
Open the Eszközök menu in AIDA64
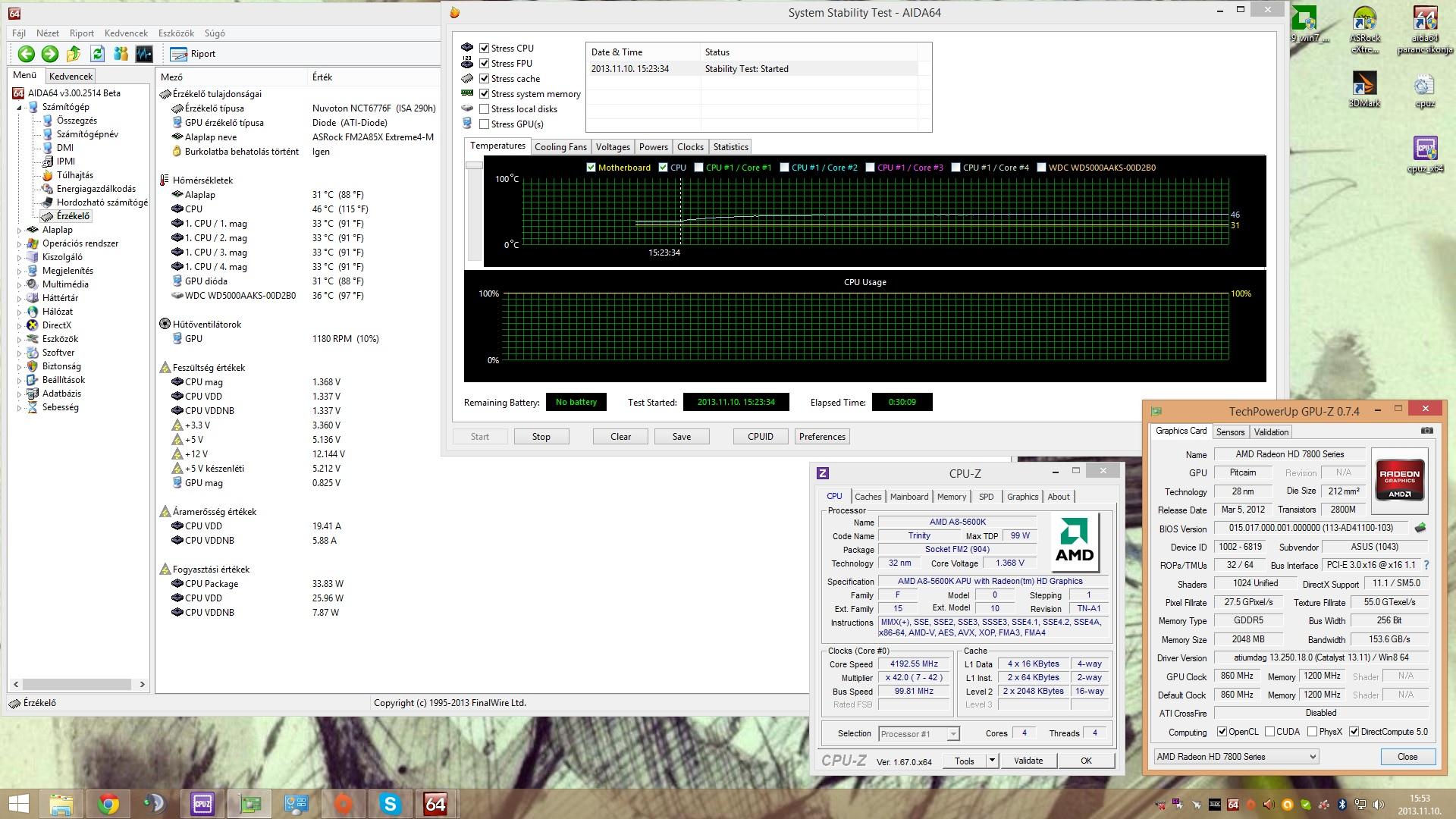[x=176, y=33]
